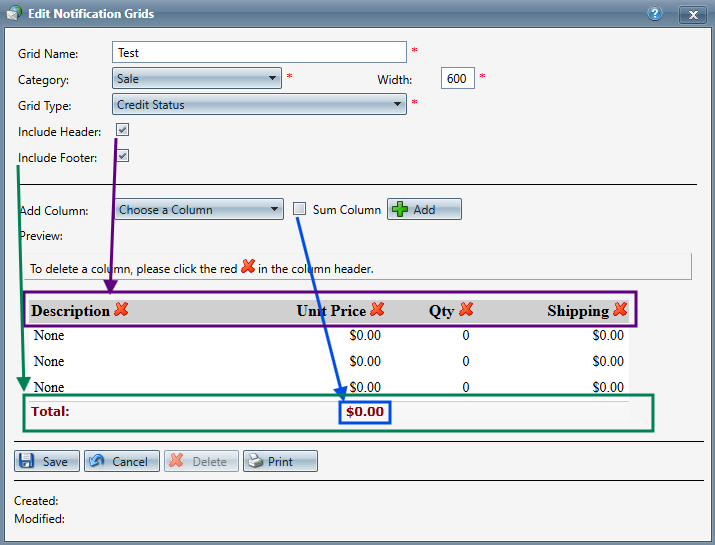Open the Choose a Column dropdown
Image resolution: width=715 pixels, height=545 pixels.
[x=199, y=209]
